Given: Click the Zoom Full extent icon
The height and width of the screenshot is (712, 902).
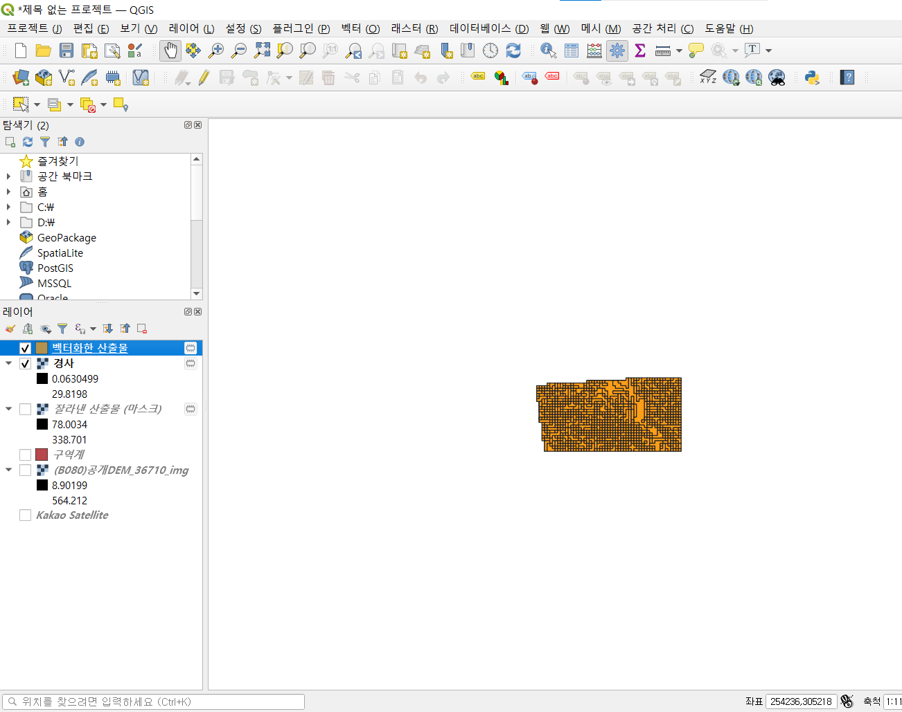Looking at the screenshot, I should tap(262, 51).
